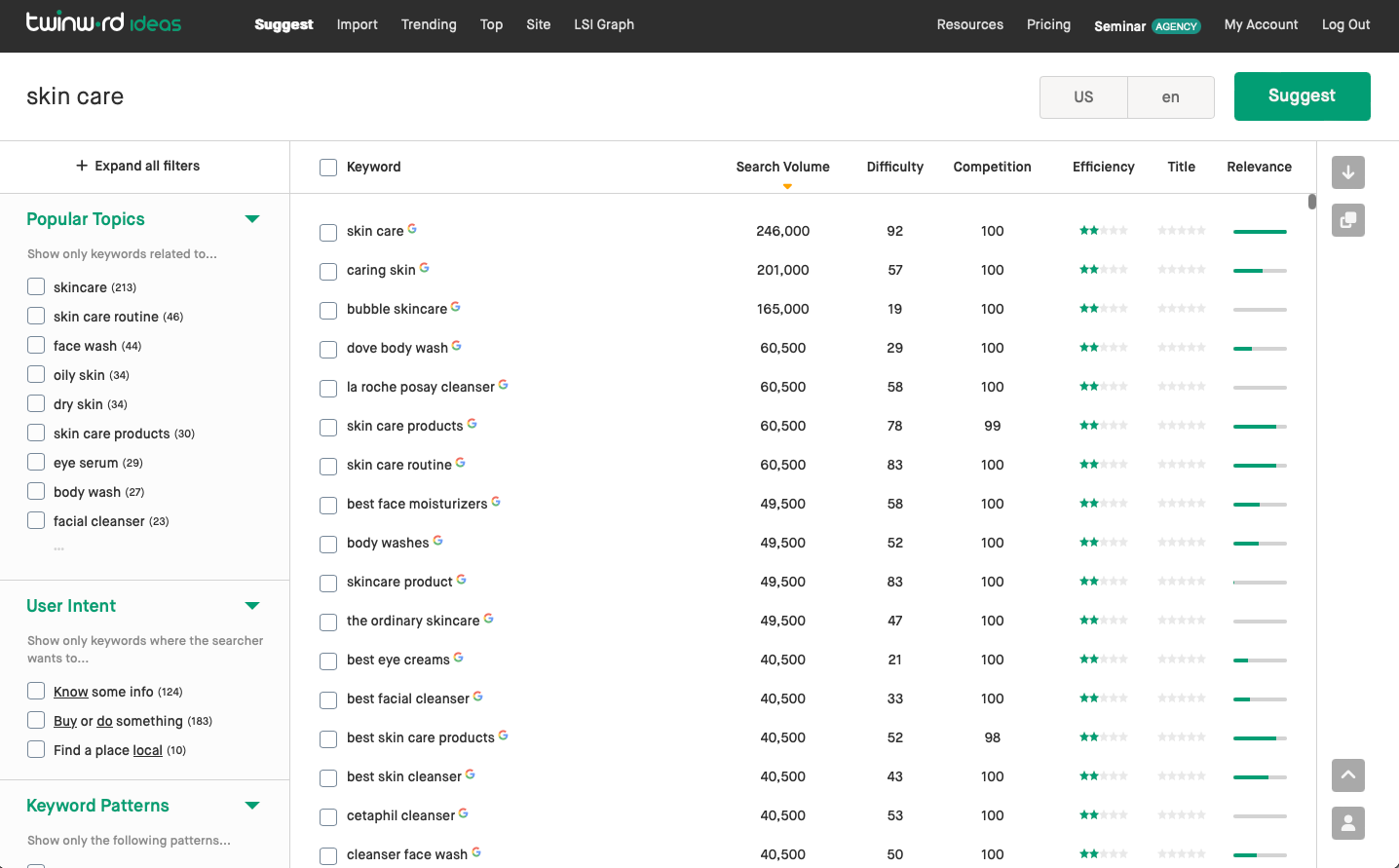
Task: Click relevance bar for skin care row
Action: point(1260,232)
